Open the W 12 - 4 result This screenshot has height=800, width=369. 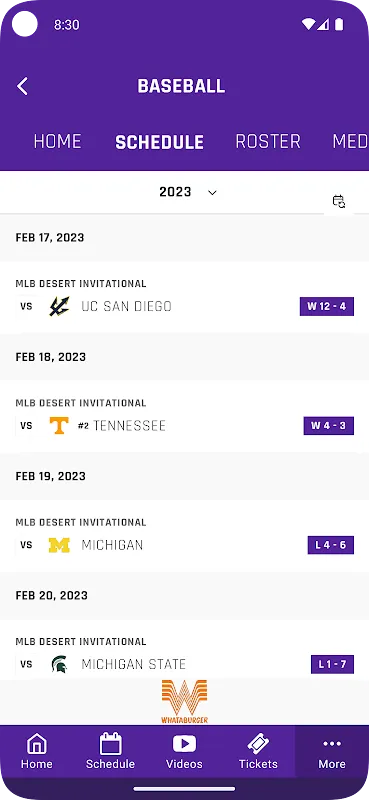[x=327, y=307]
